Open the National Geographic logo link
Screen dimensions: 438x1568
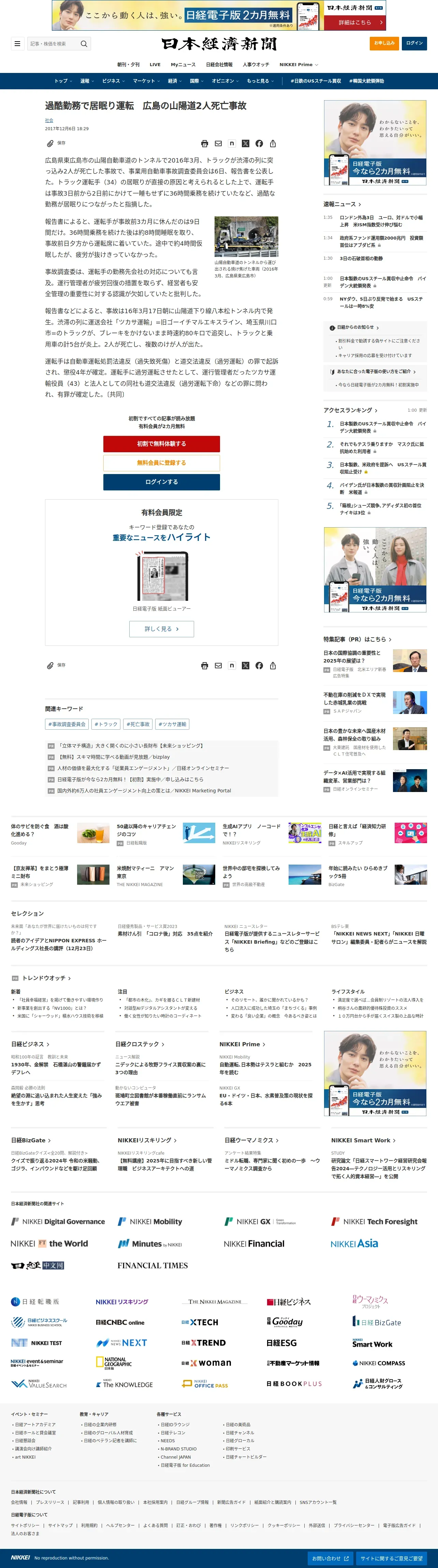114,1364
